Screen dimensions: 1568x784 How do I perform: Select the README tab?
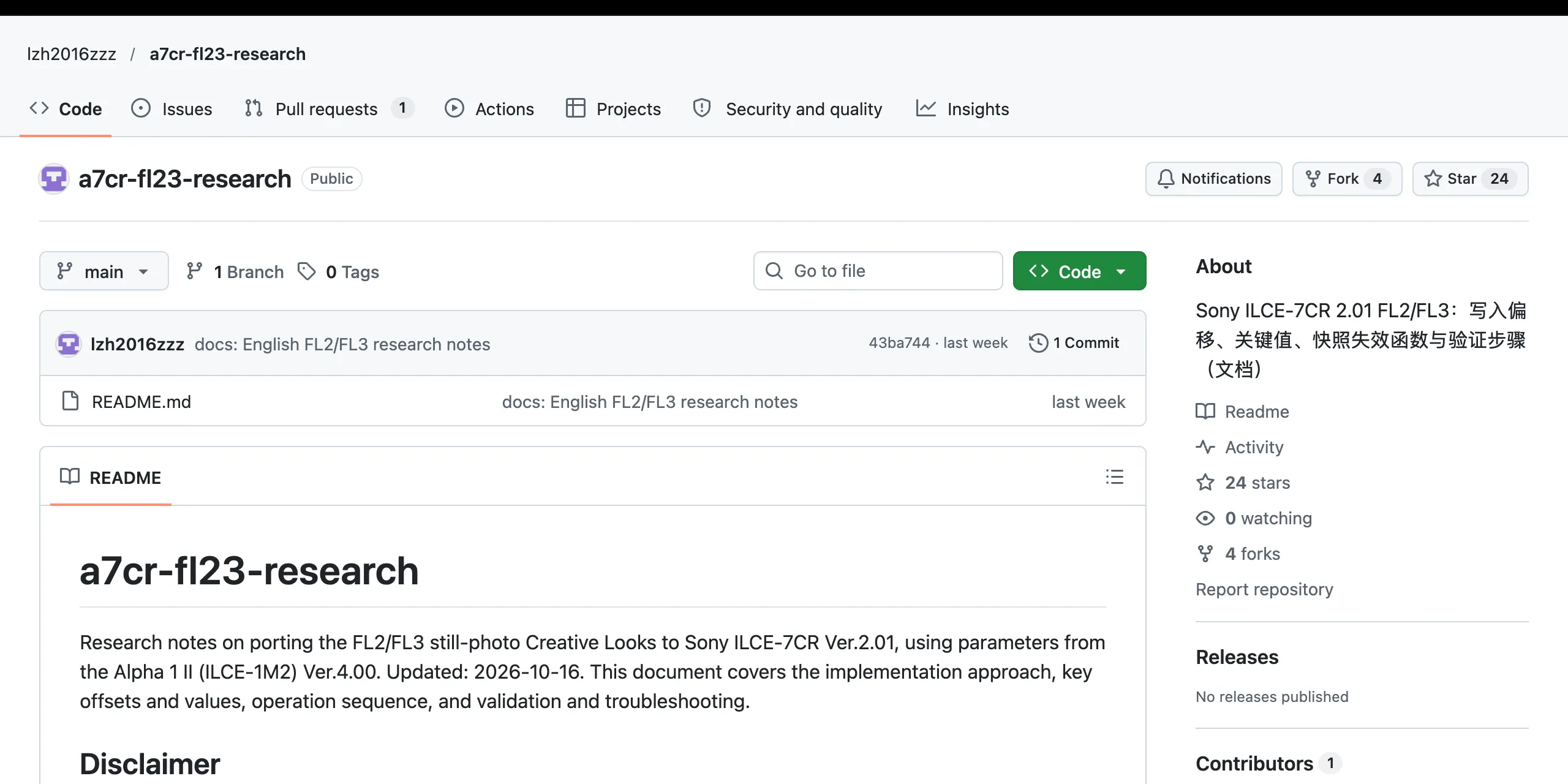click(x=111, y=478)
